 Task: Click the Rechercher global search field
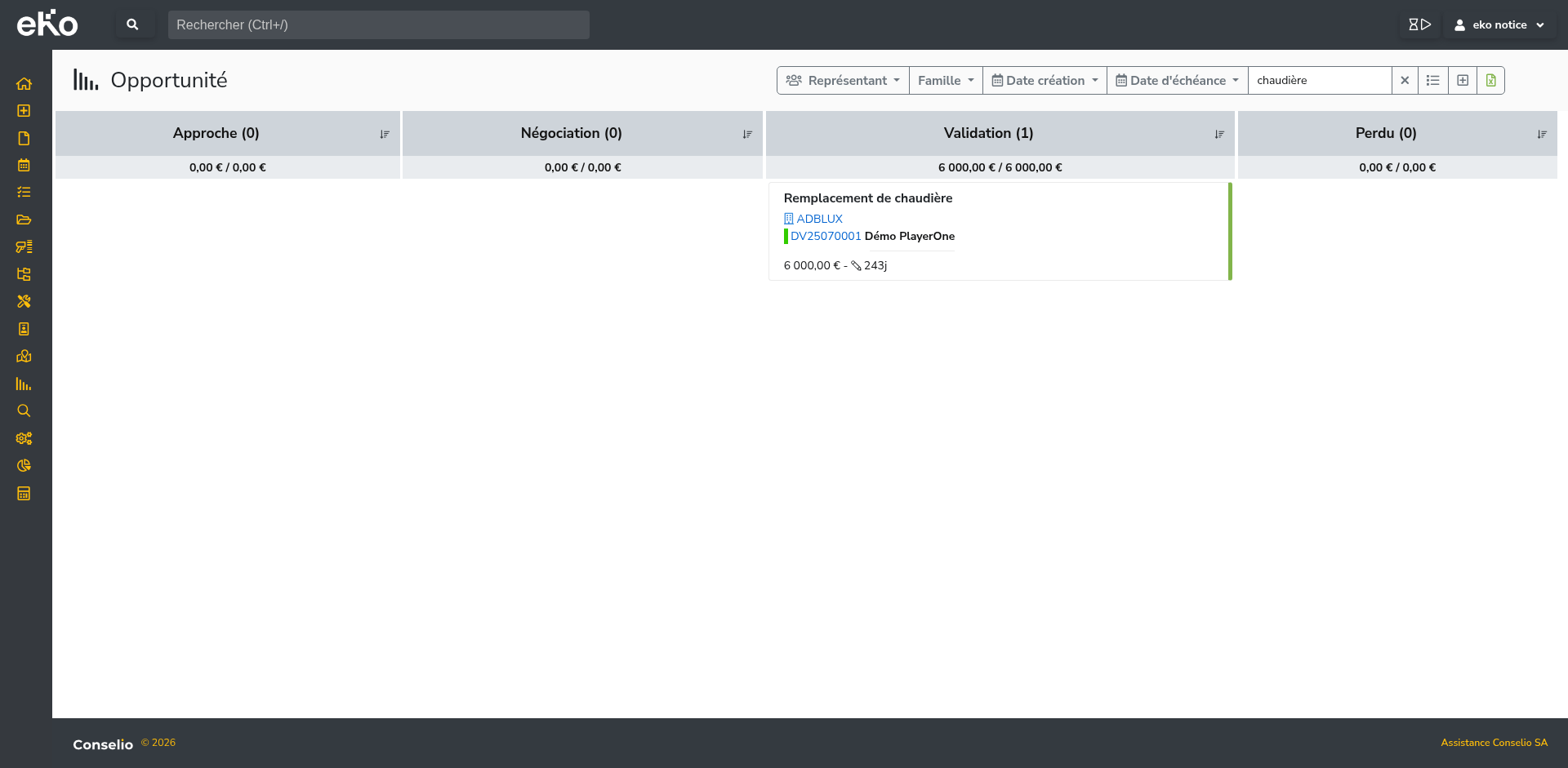coord(378,24)
